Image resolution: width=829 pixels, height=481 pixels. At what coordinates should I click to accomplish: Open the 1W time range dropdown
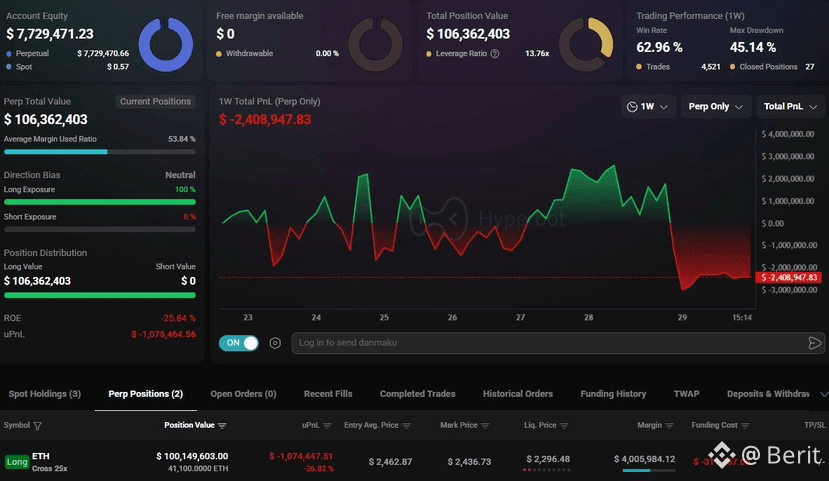[648, 107]
